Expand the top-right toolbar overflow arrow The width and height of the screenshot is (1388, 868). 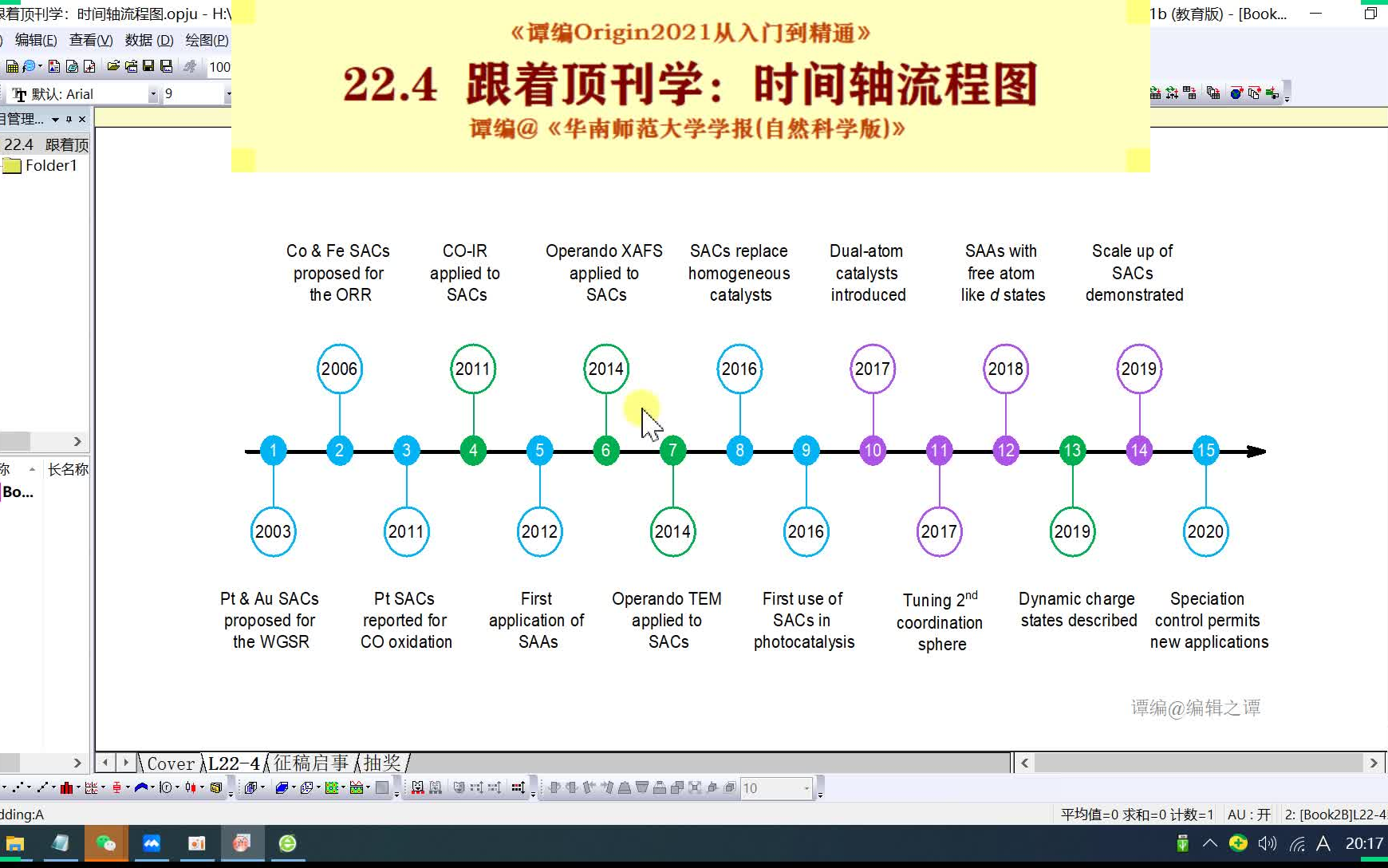coord(1287,100)
